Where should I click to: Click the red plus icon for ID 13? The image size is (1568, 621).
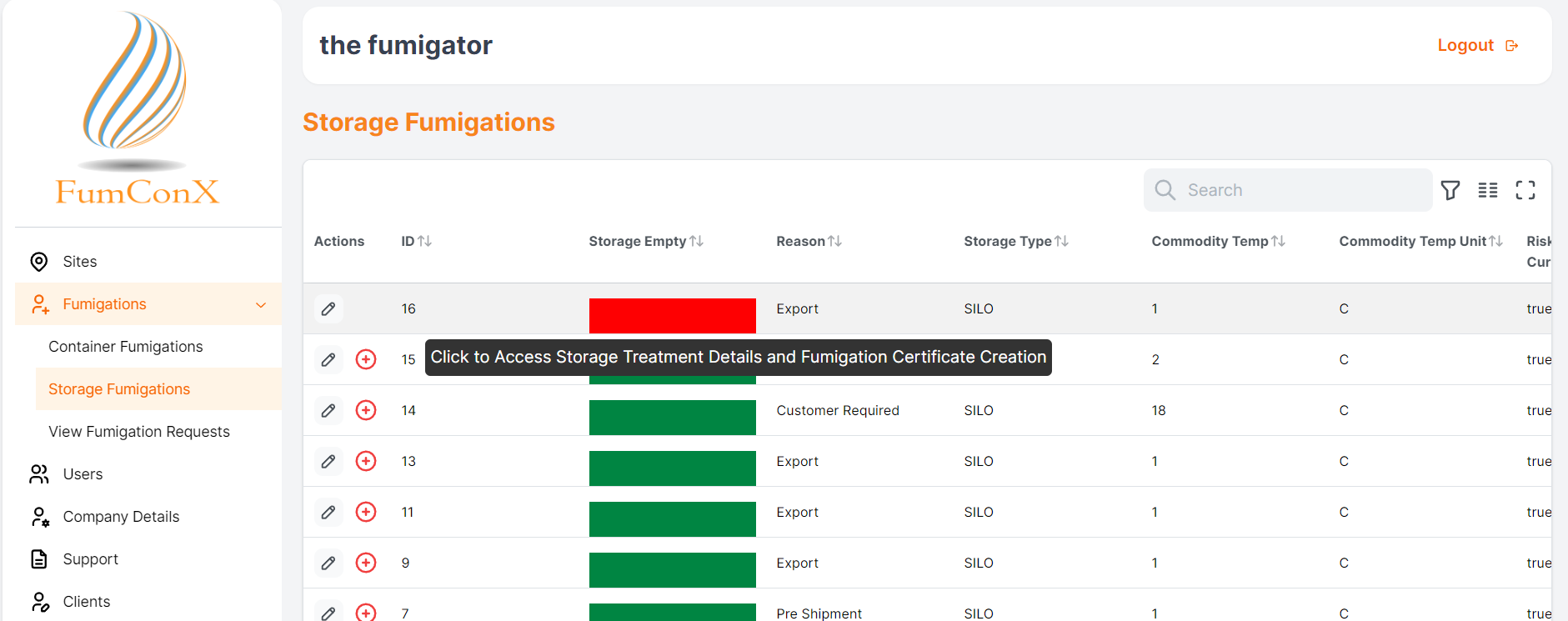(366, 461)
